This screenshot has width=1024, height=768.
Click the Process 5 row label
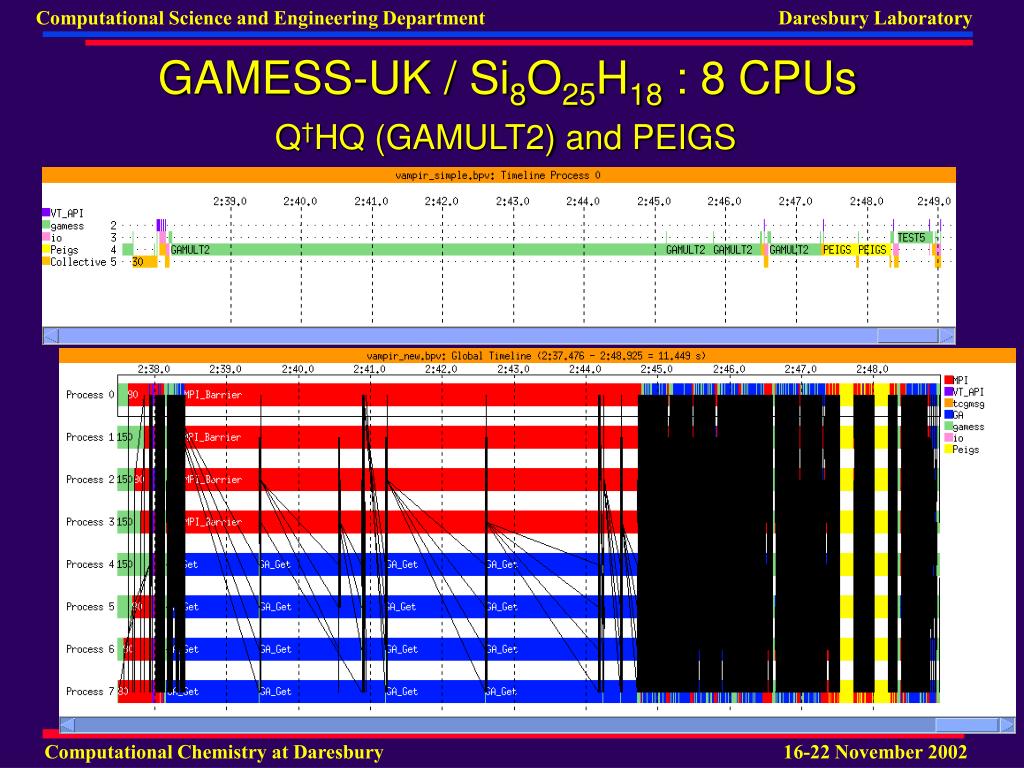(x=90, y=607)
